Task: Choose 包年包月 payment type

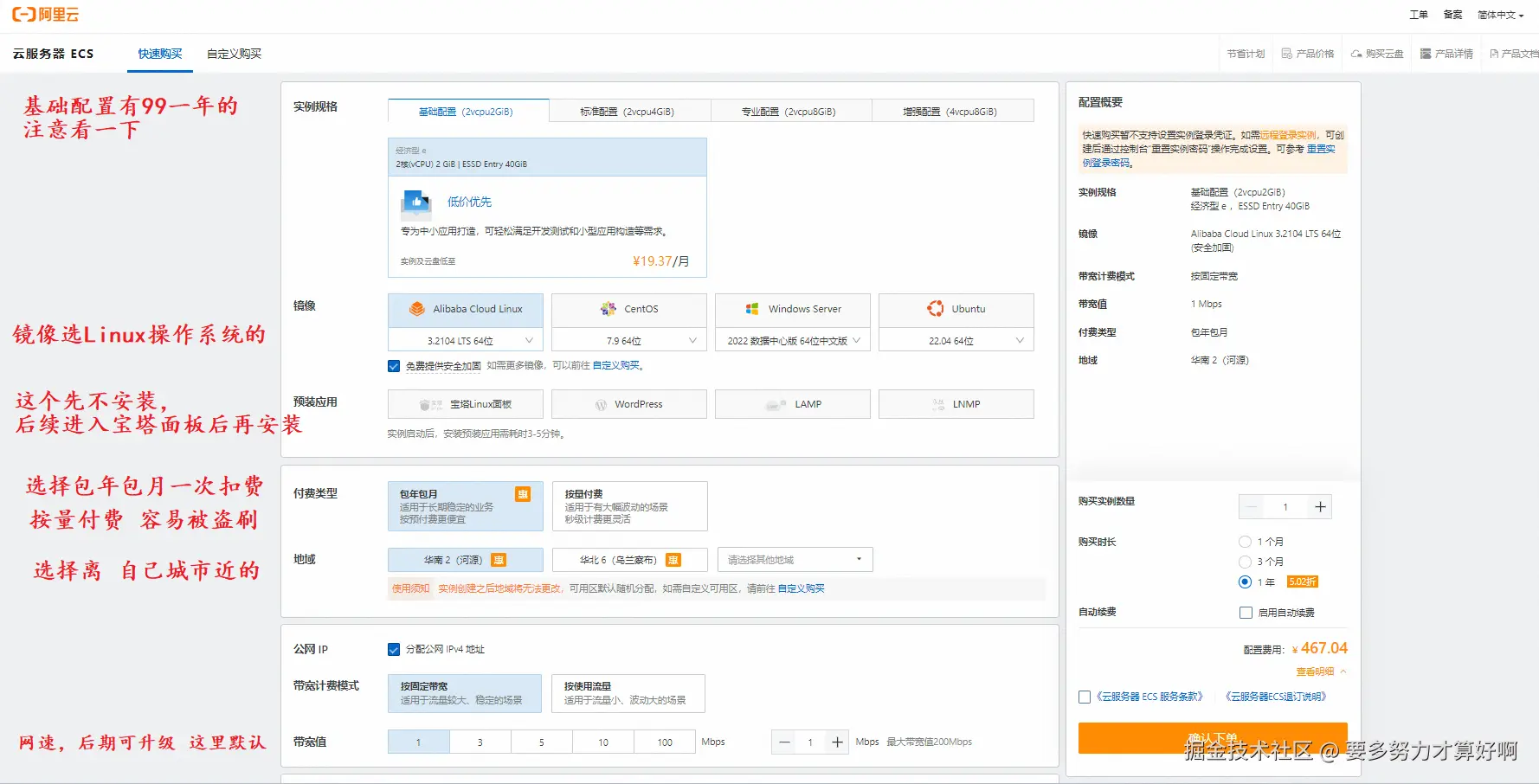Action: pos(466,506)
